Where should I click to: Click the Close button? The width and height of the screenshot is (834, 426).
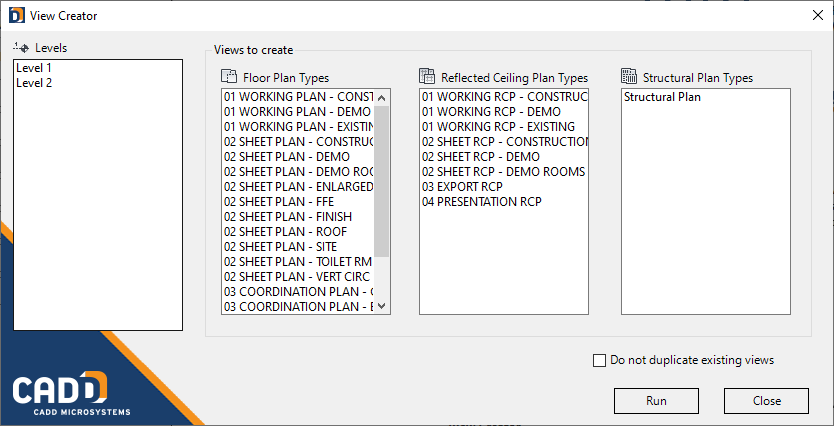(x=766, y=400)
